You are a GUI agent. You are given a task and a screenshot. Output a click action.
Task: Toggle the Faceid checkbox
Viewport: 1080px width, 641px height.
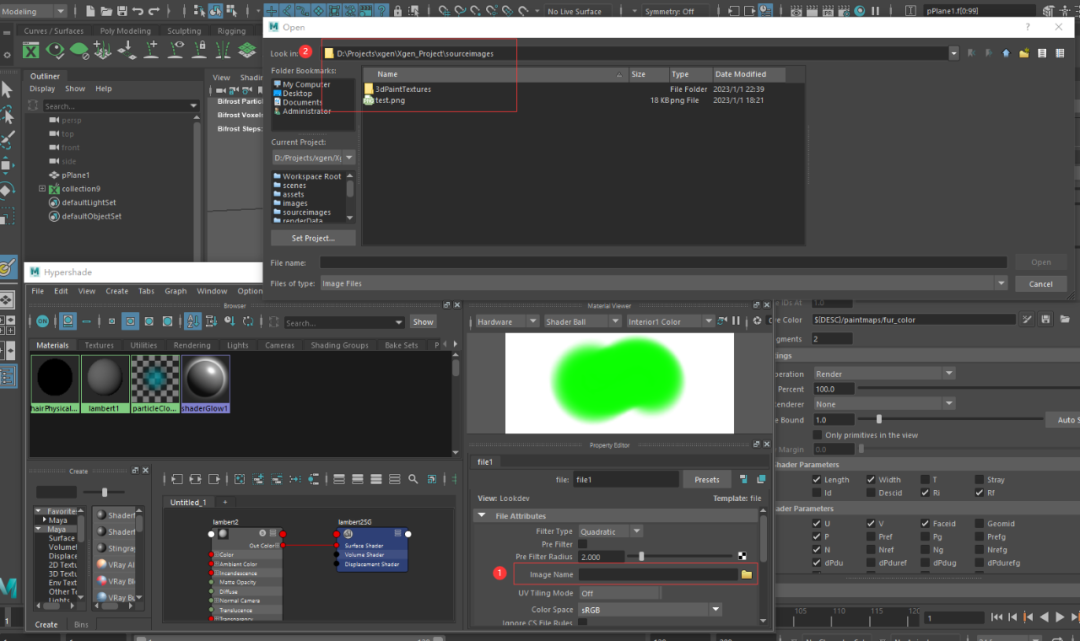pyautogui.click(x=925, y=523)
